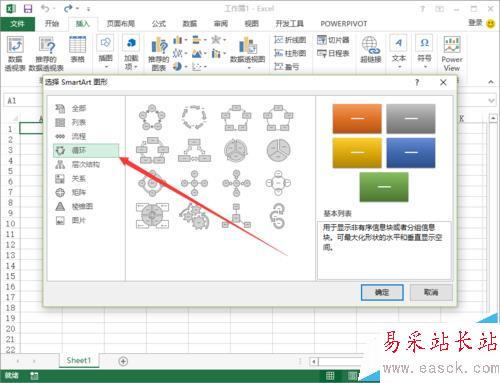Choose the Block Cycle layout with arrows

[236, 117]
